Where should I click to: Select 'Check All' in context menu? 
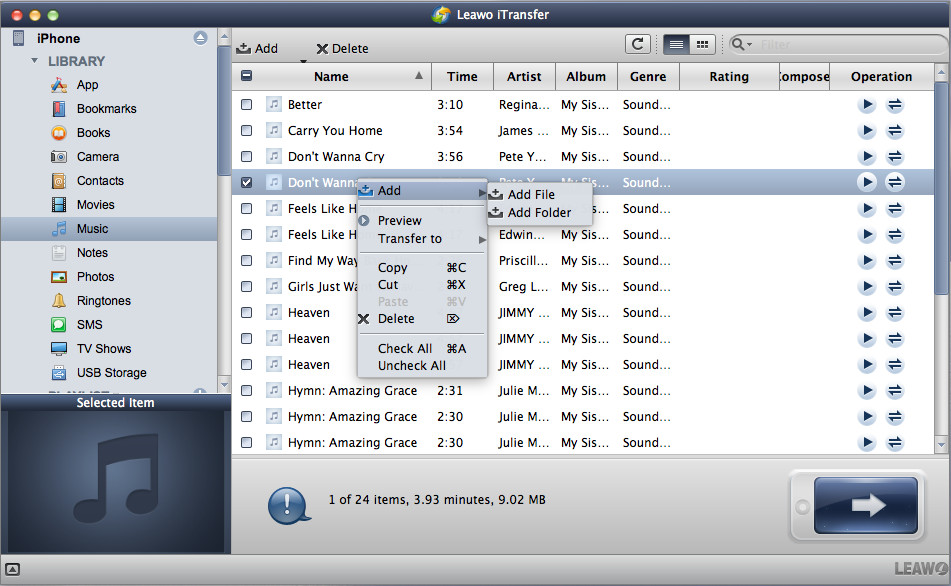click(405, 349)
